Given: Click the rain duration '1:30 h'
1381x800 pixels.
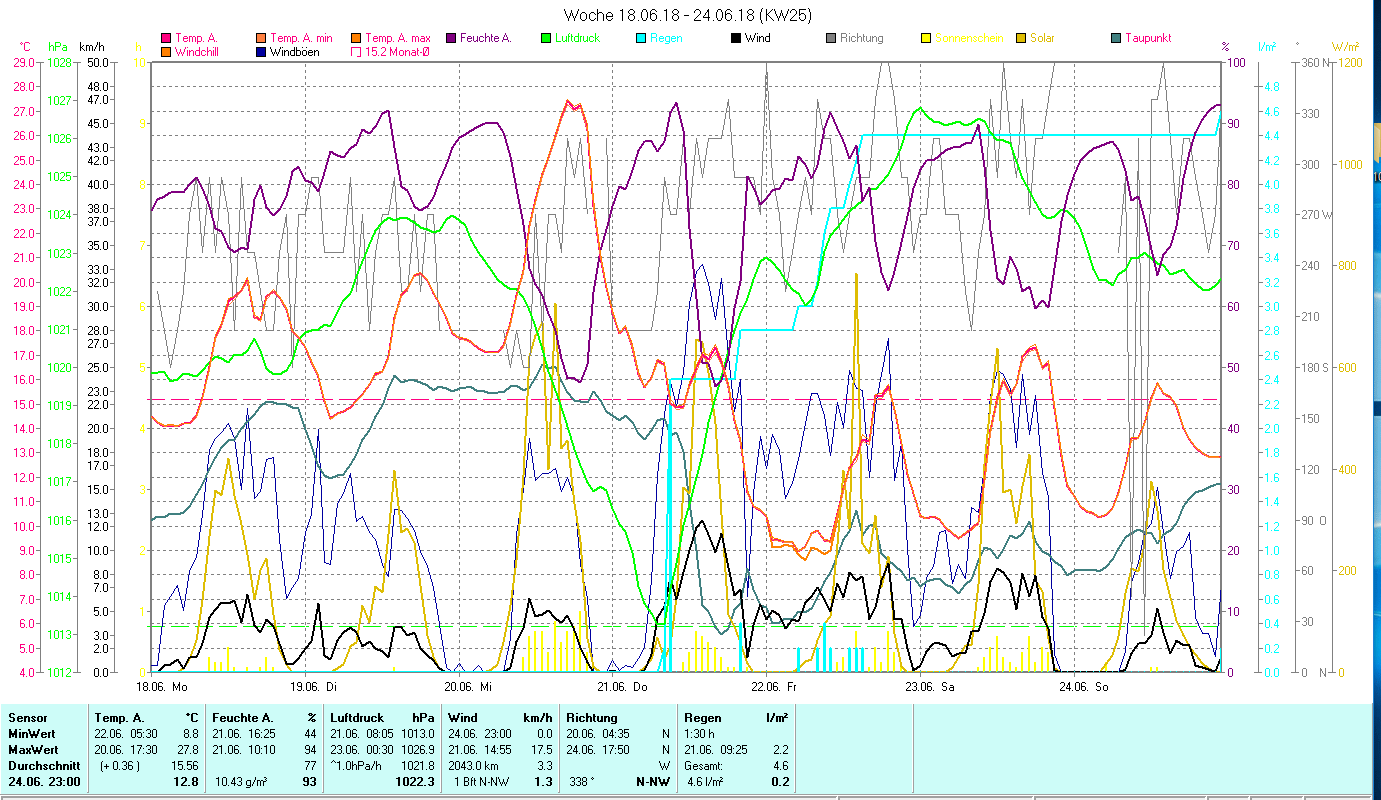Looking at the screenshot, I should tap(700, 734).
